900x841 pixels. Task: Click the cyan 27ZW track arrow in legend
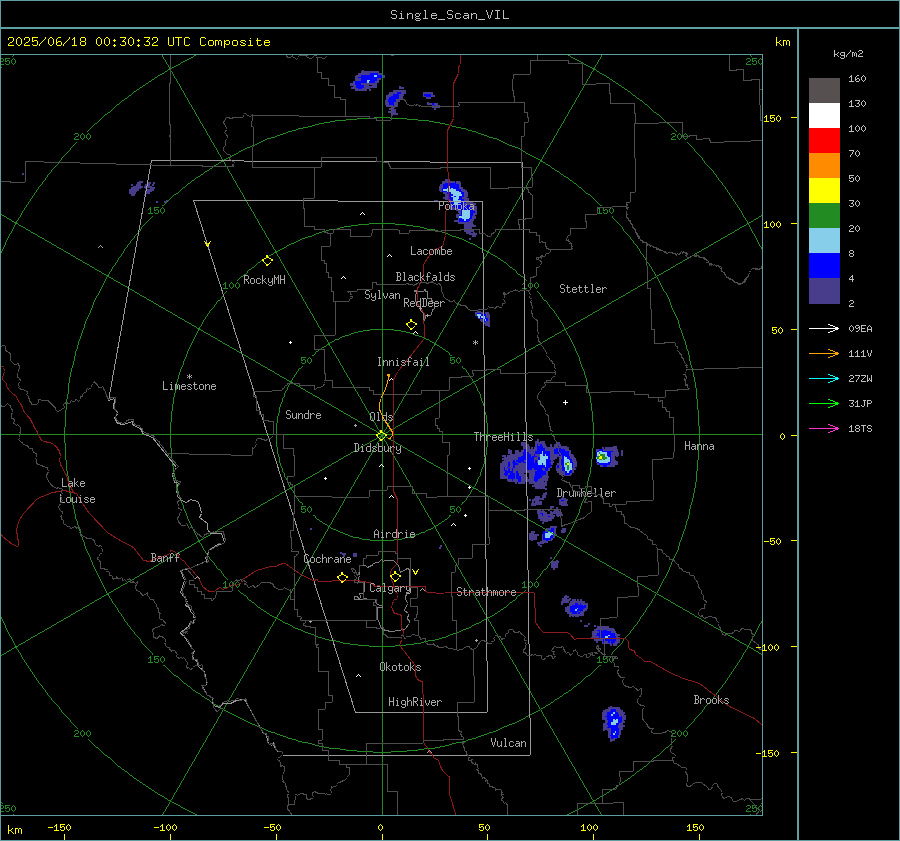click(x=824, y=378)
